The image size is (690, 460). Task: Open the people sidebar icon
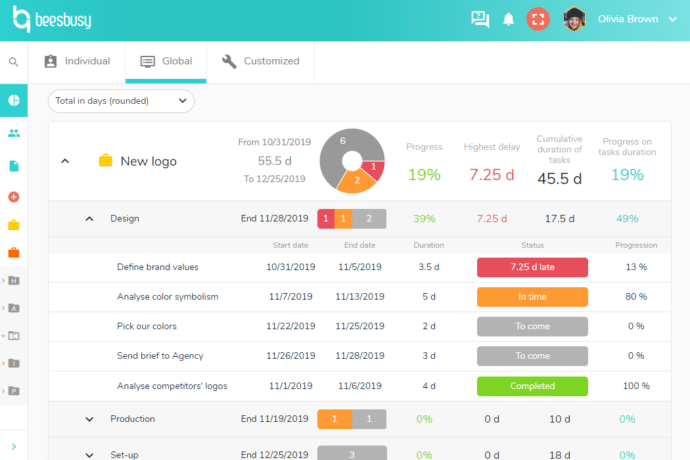point(14,133)
